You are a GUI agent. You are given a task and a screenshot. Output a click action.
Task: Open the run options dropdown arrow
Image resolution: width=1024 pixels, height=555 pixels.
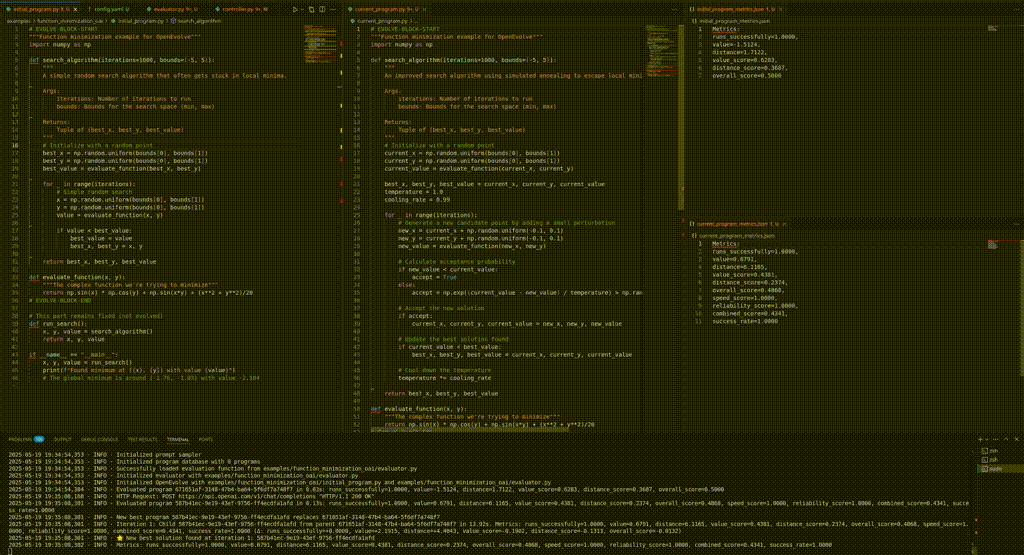click(303, 8)
